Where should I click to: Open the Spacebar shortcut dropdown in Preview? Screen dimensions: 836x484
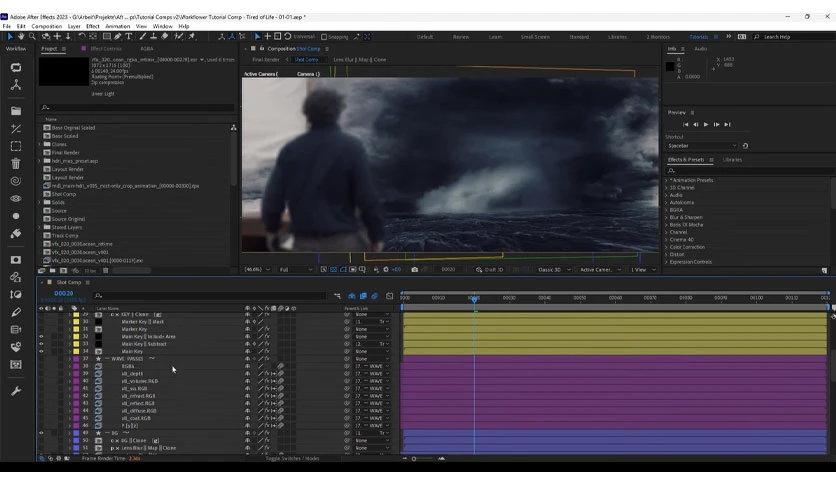pyautogui.click(x=702, y=146)
